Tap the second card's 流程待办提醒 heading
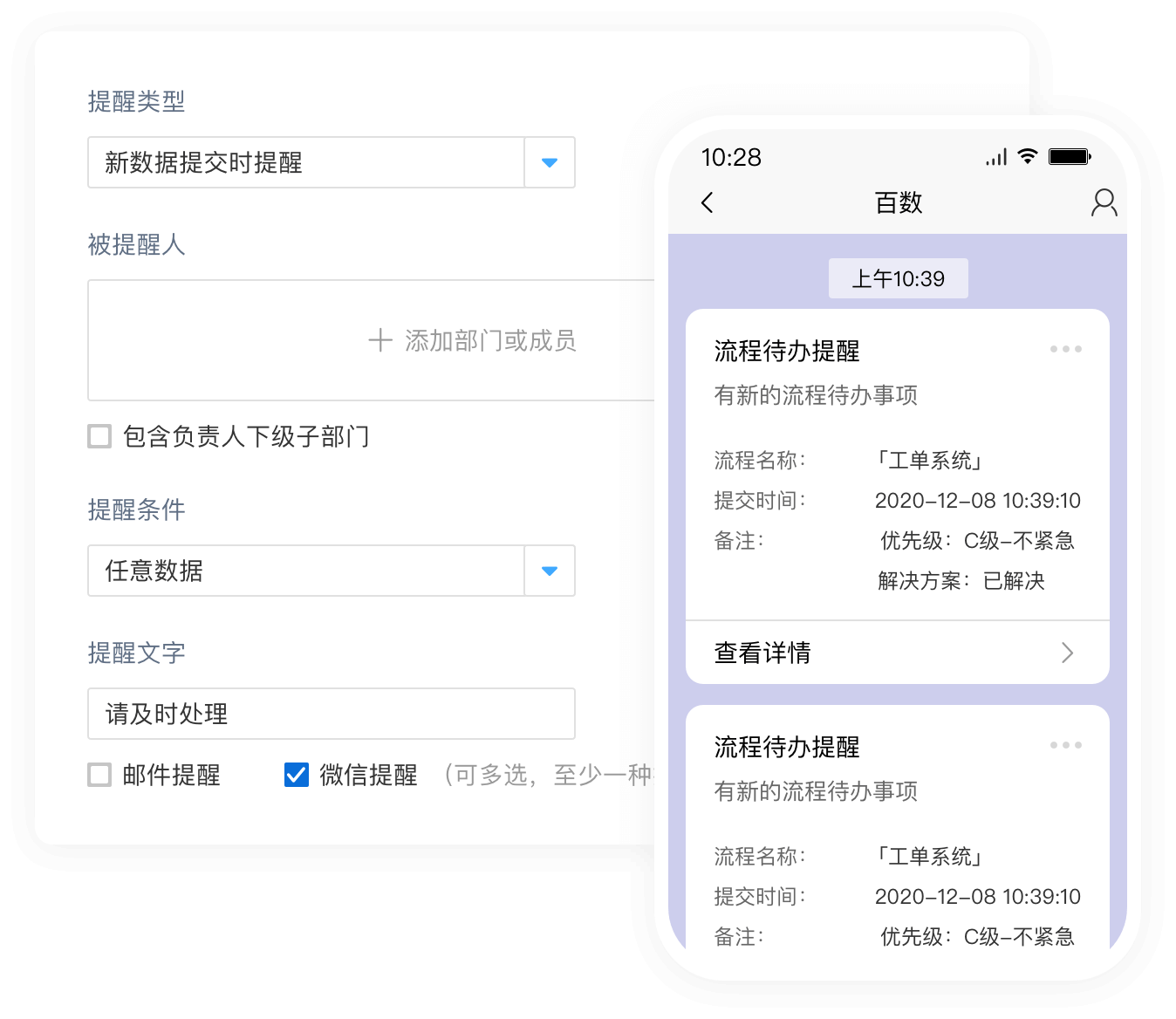The height and width of the screenshot is (1019, 1176). (787, 747)
